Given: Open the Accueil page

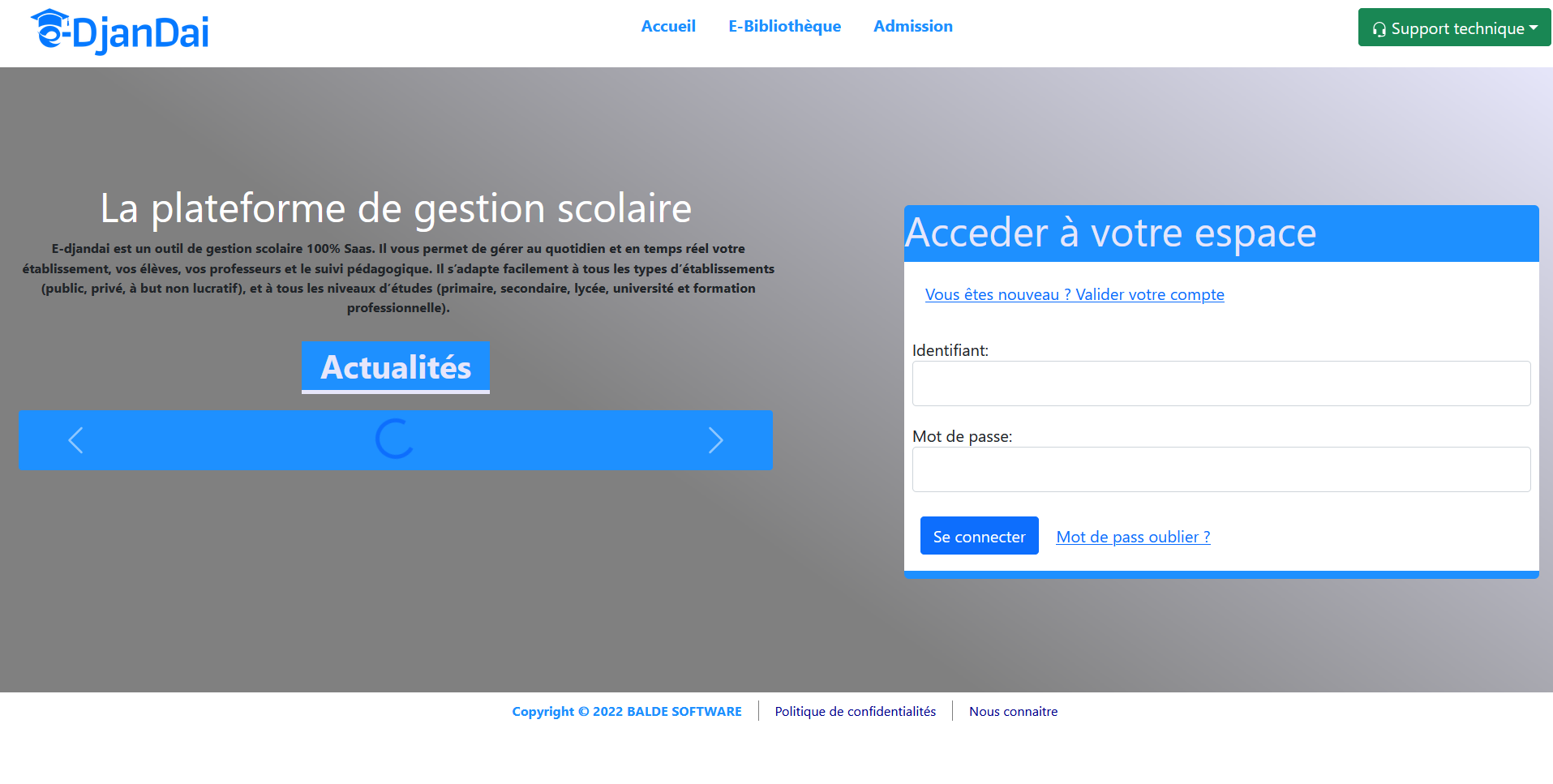Looking at the screenshot, I should [668, 26].
